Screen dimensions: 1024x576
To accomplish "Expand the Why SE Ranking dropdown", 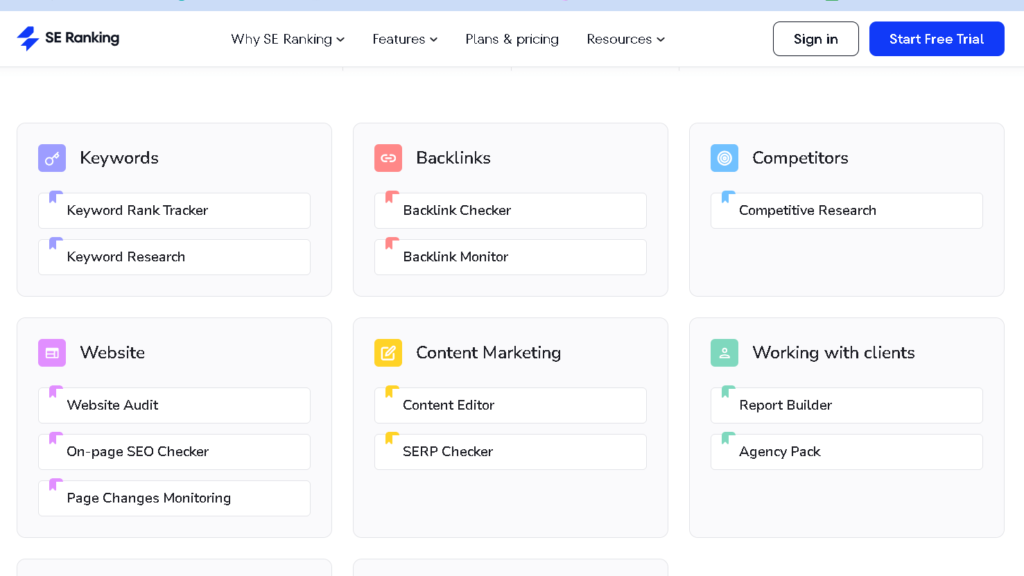I will pyautogui.click(x=287, y=39).
